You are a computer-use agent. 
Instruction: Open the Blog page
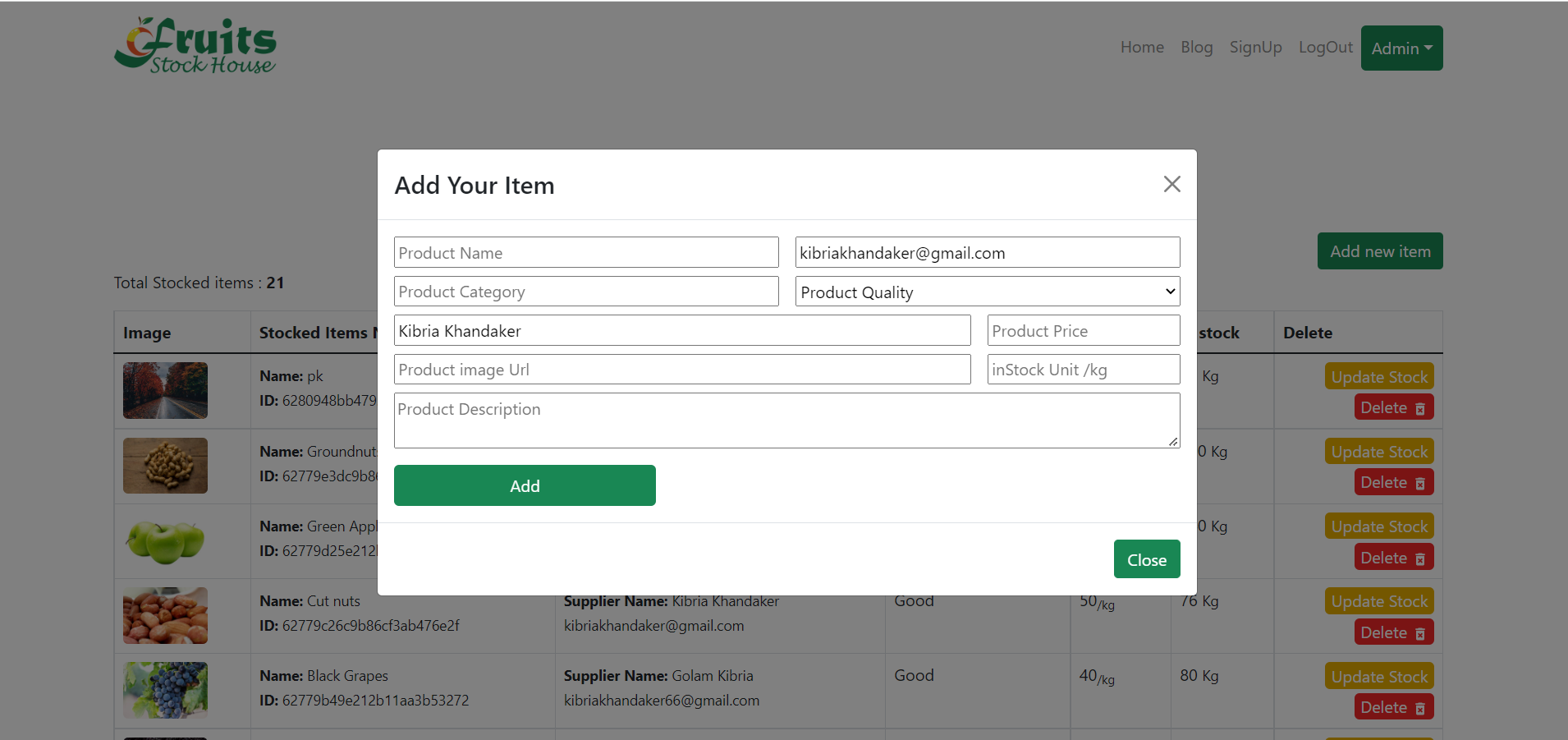[1196, 48]
